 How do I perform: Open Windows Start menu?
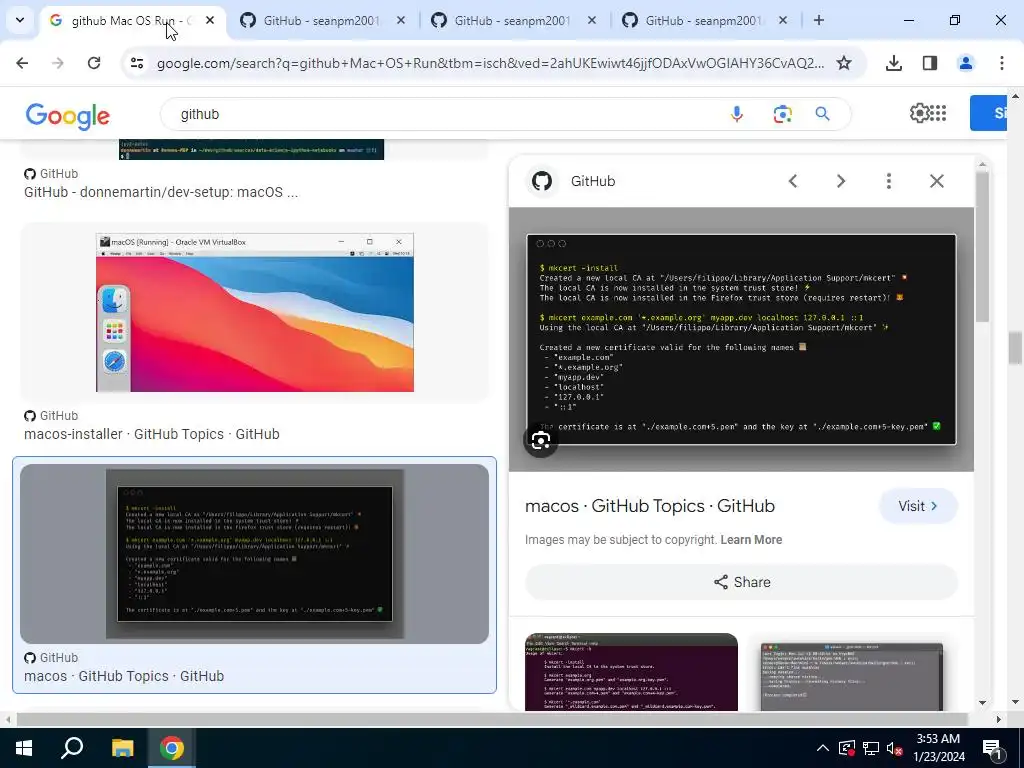(x=24, y=748)
